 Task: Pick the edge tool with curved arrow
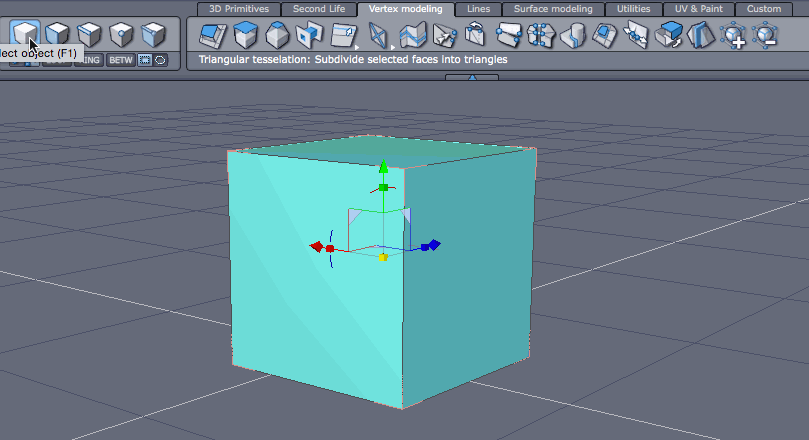(x=475, y=35)
